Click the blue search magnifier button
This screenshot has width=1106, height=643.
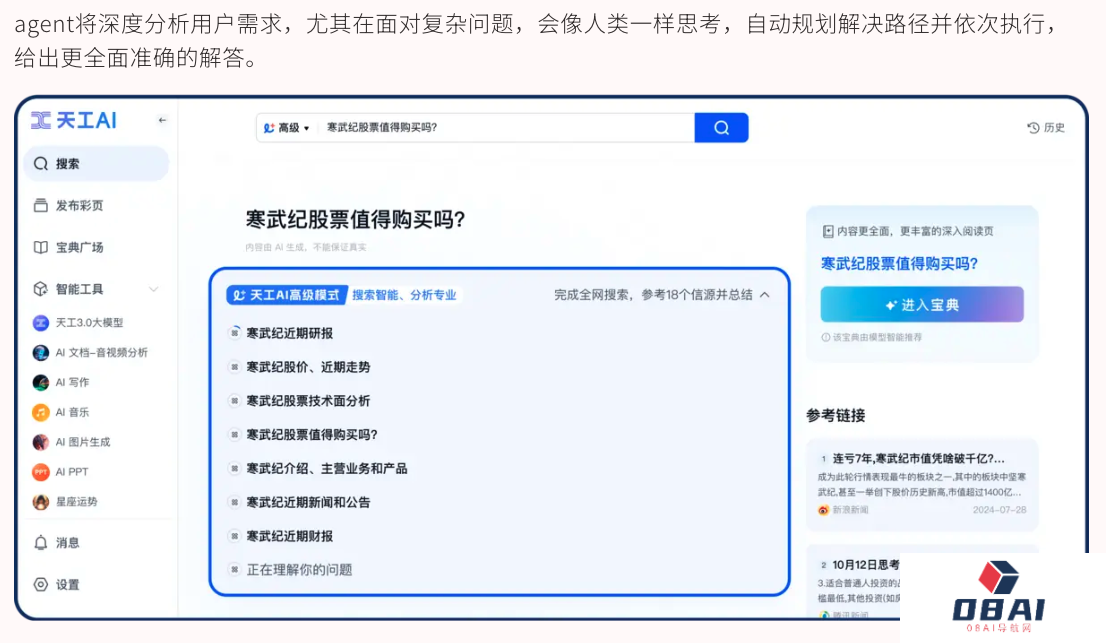721,128
